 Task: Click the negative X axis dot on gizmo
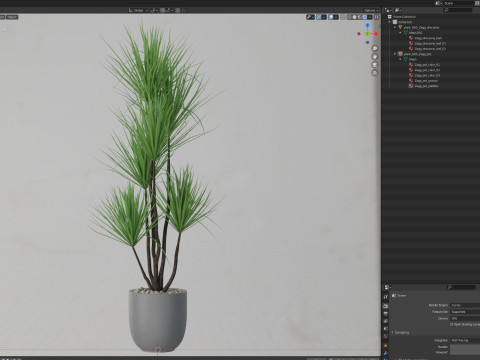pyautogui.click(x=359, y=34)
